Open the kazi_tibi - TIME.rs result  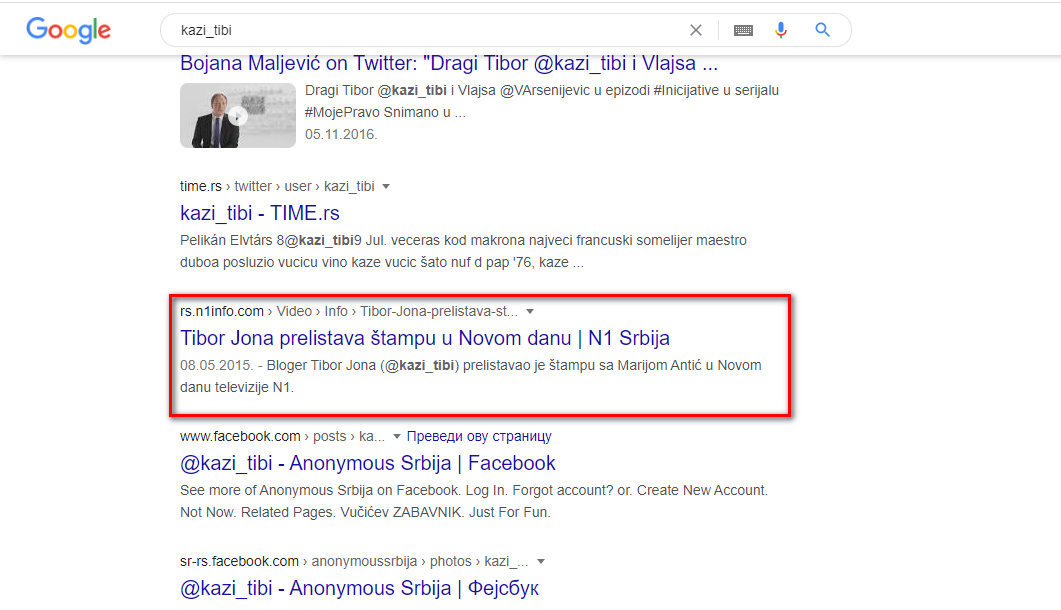click(260, 213)
